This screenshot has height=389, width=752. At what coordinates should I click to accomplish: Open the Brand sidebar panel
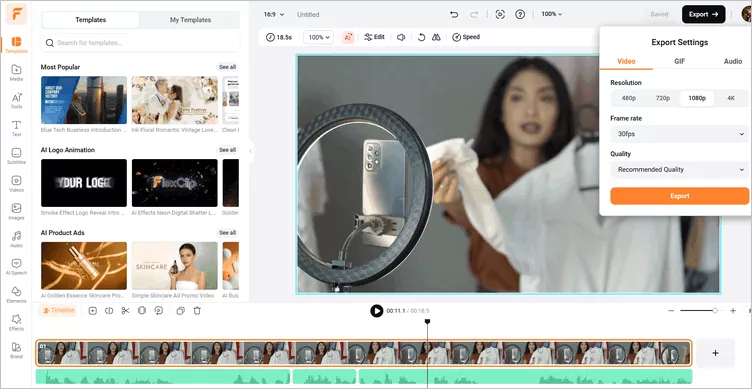click(x=16, y=350)
